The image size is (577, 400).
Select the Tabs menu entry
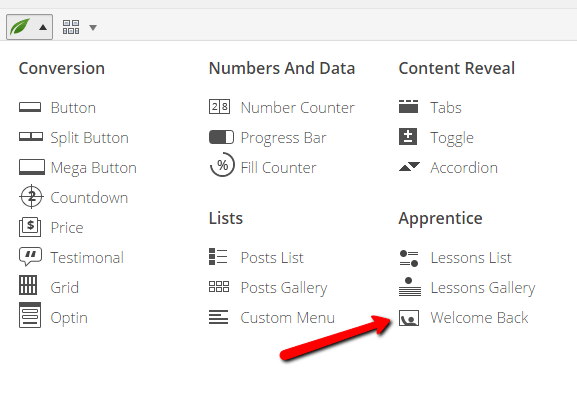click(430, 107)
